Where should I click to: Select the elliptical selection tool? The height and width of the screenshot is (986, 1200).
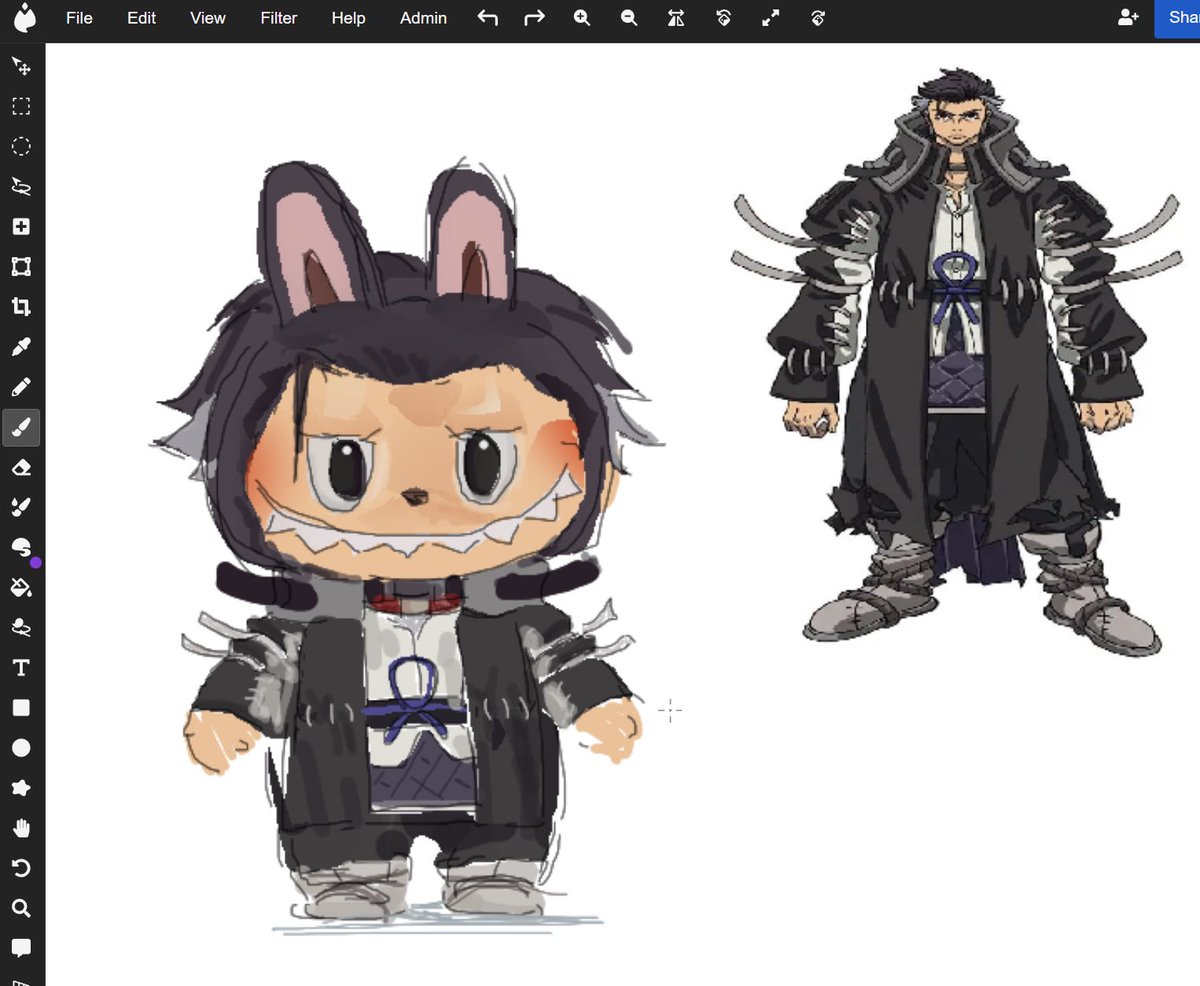21,146
